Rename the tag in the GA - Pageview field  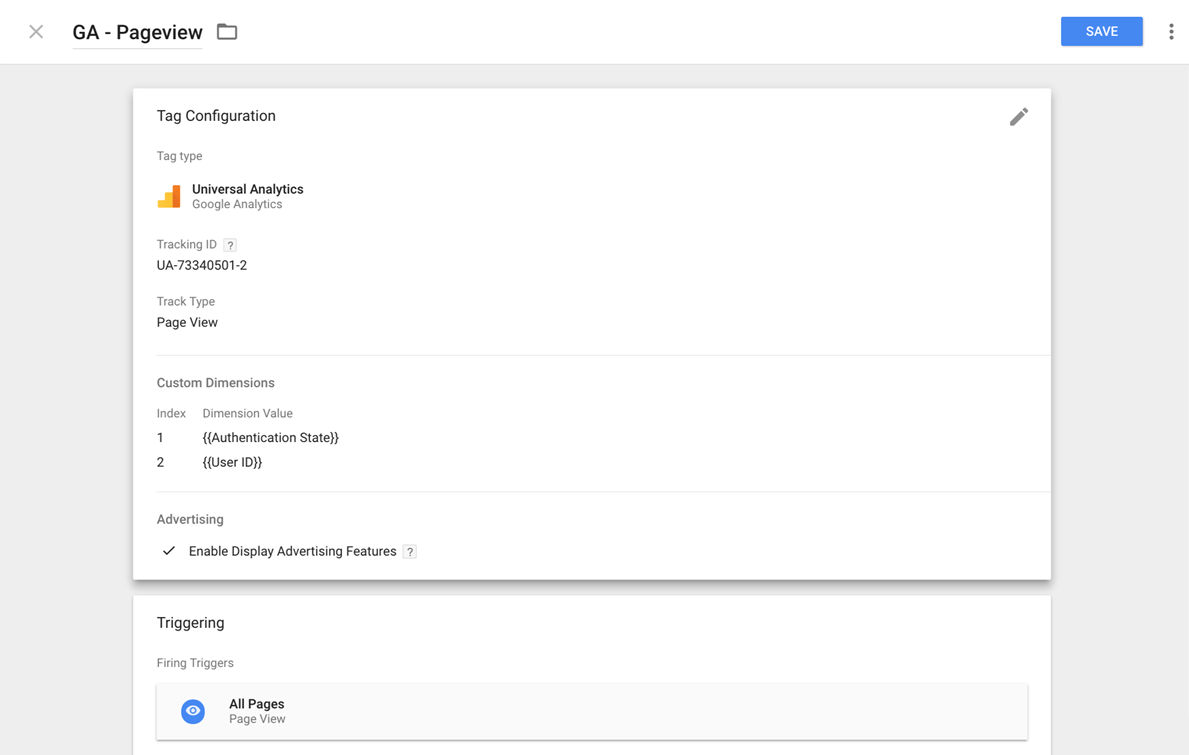[137, 31]
